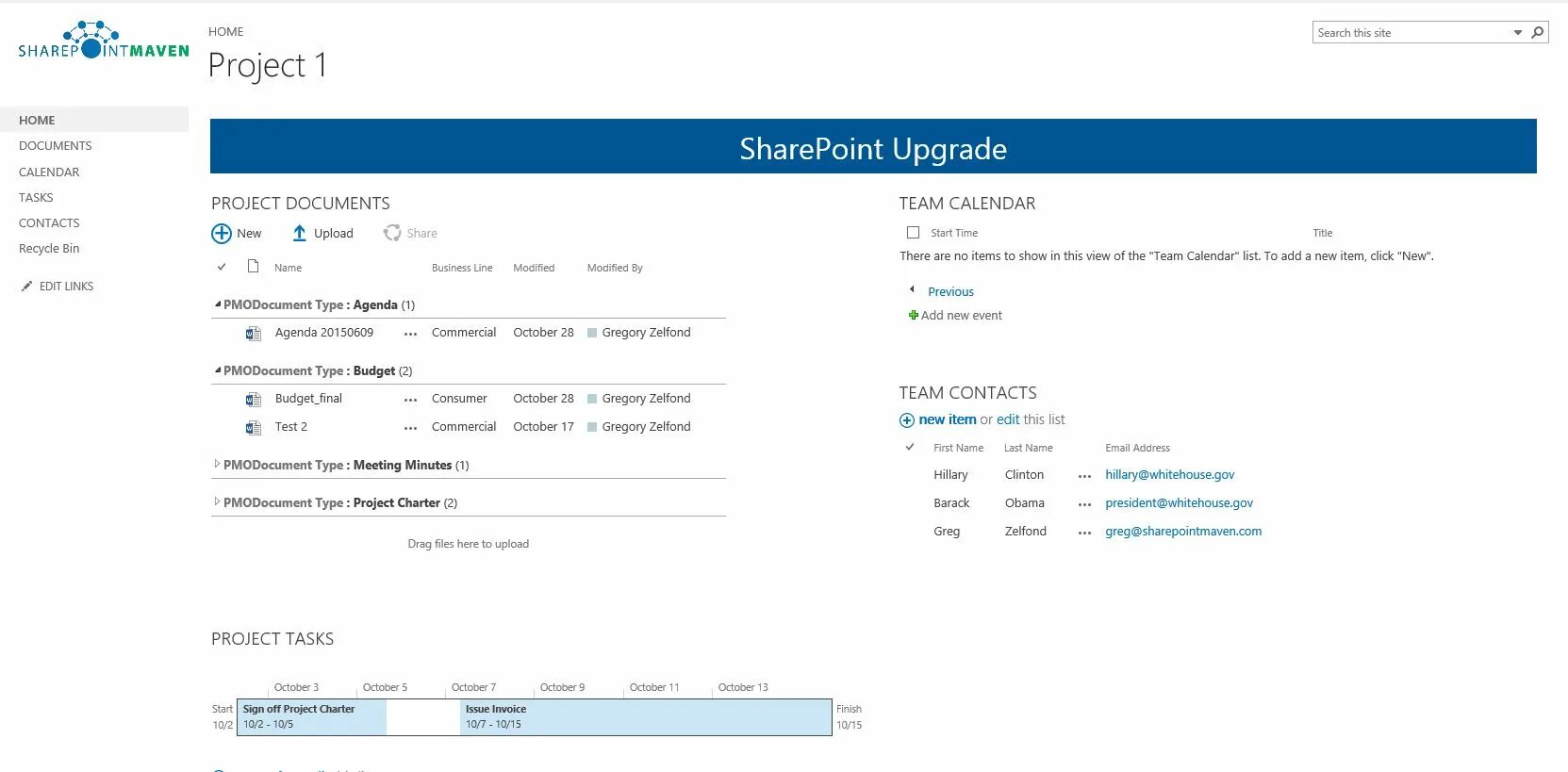The image size is (1568, 772).
Task: Click the EDIT LINKS pencil icon
Action: pos(26,286)
